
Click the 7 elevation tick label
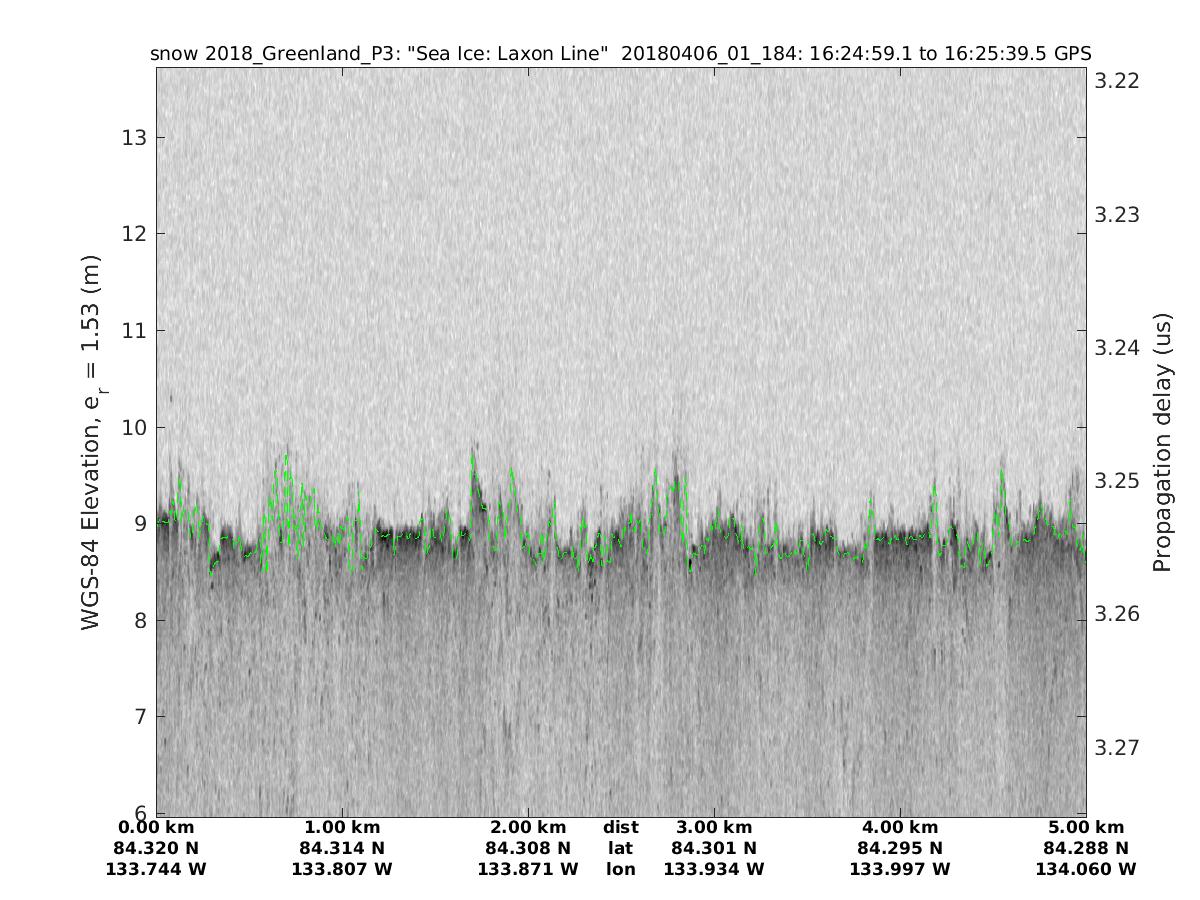(x=140, y=716)
